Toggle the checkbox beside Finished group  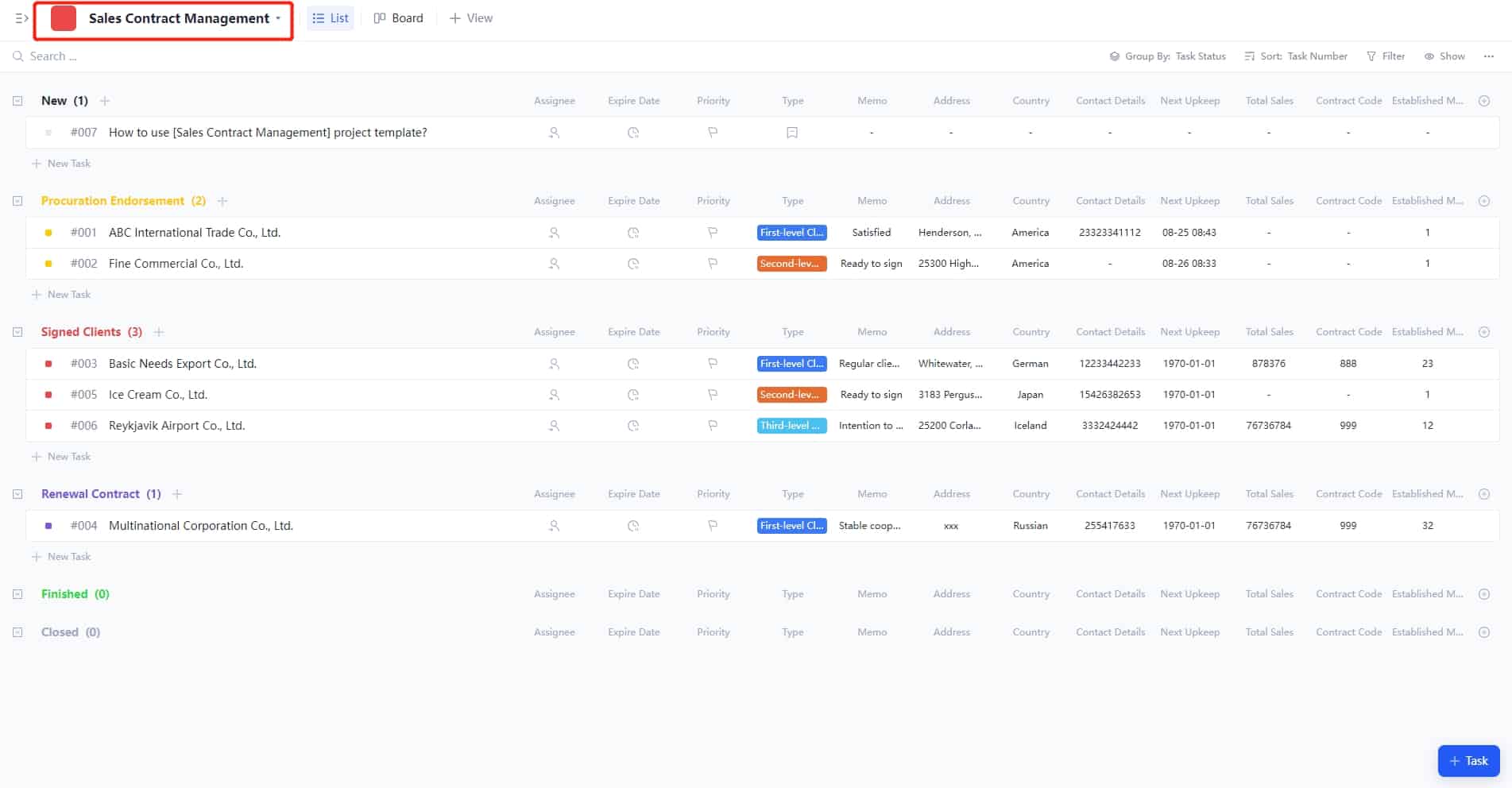(17, 593)
